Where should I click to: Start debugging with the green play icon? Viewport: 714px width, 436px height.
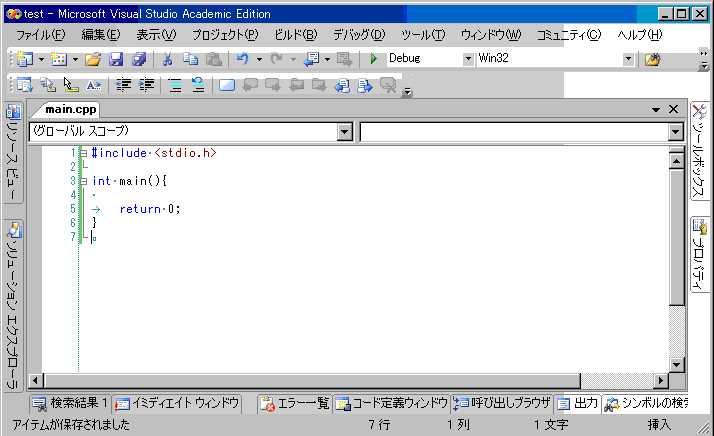(373, 59)
